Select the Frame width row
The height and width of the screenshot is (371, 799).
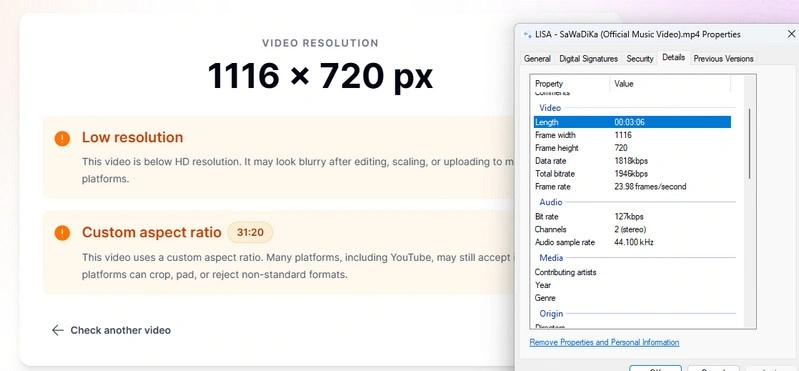(x=632, y=135)
